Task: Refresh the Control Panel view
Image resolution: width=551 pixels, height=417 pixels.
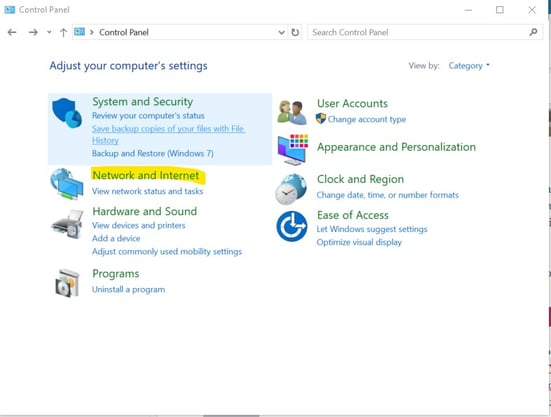Action: pos(295,32)
